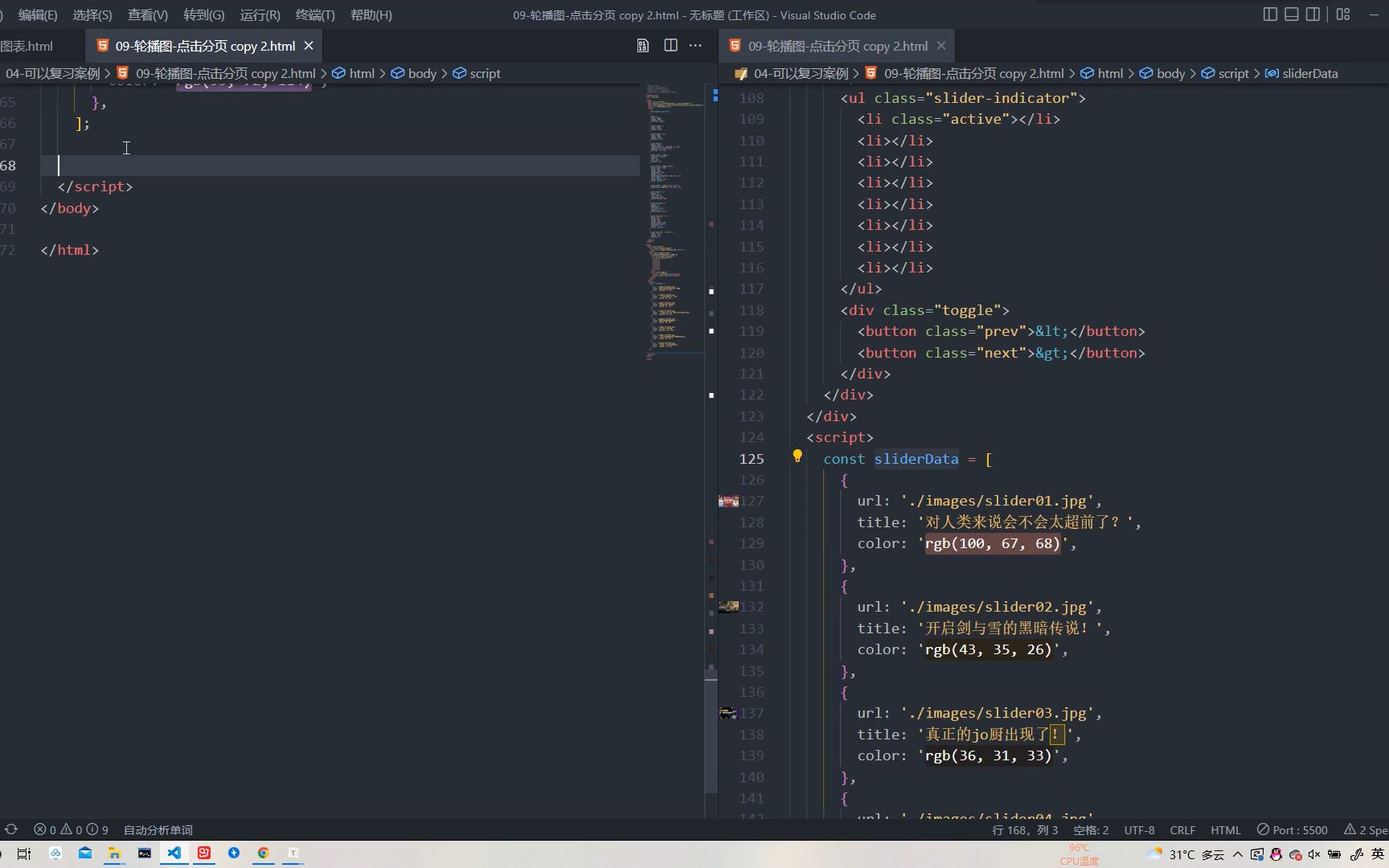The width and height of the screenshot is (1389, 868).
Task: Open the 编辑(E) menu
Action: click(38, 14)
